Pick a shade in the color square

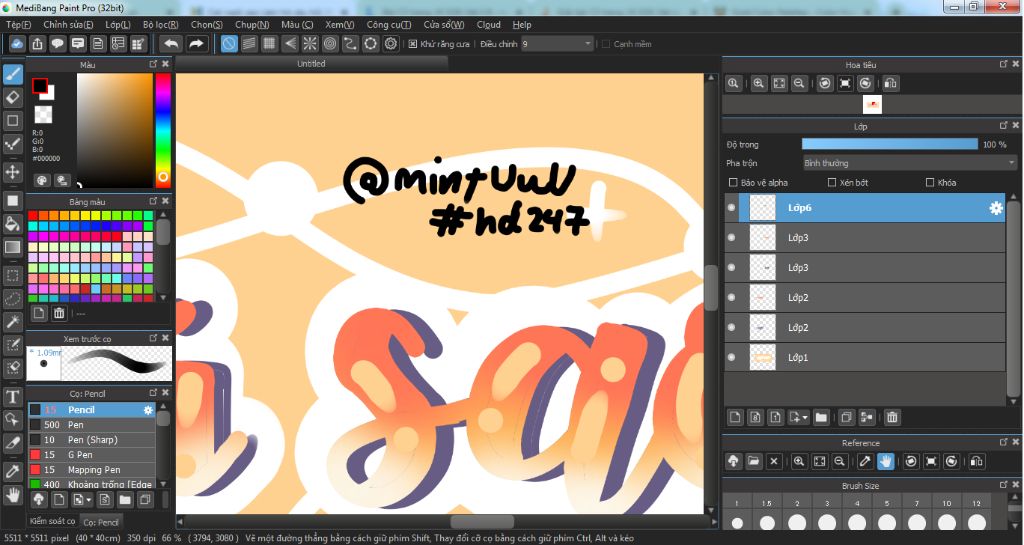(115, 131)
